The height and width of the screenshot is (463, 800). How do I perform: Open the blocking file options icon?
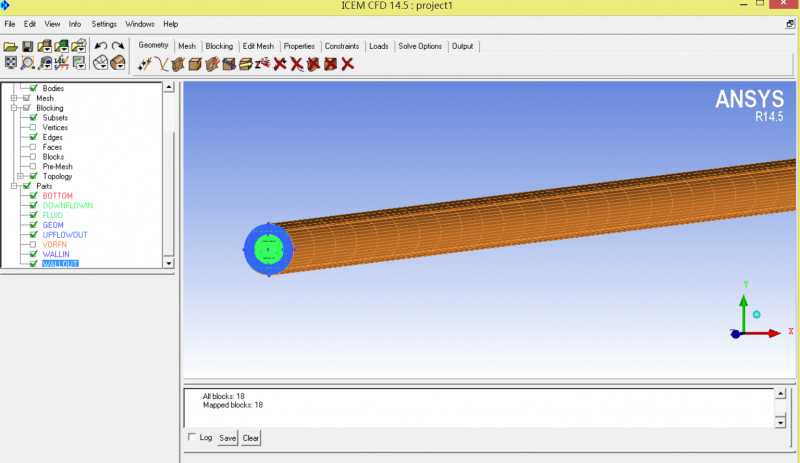pyautogui.click(x=79, y=46)
